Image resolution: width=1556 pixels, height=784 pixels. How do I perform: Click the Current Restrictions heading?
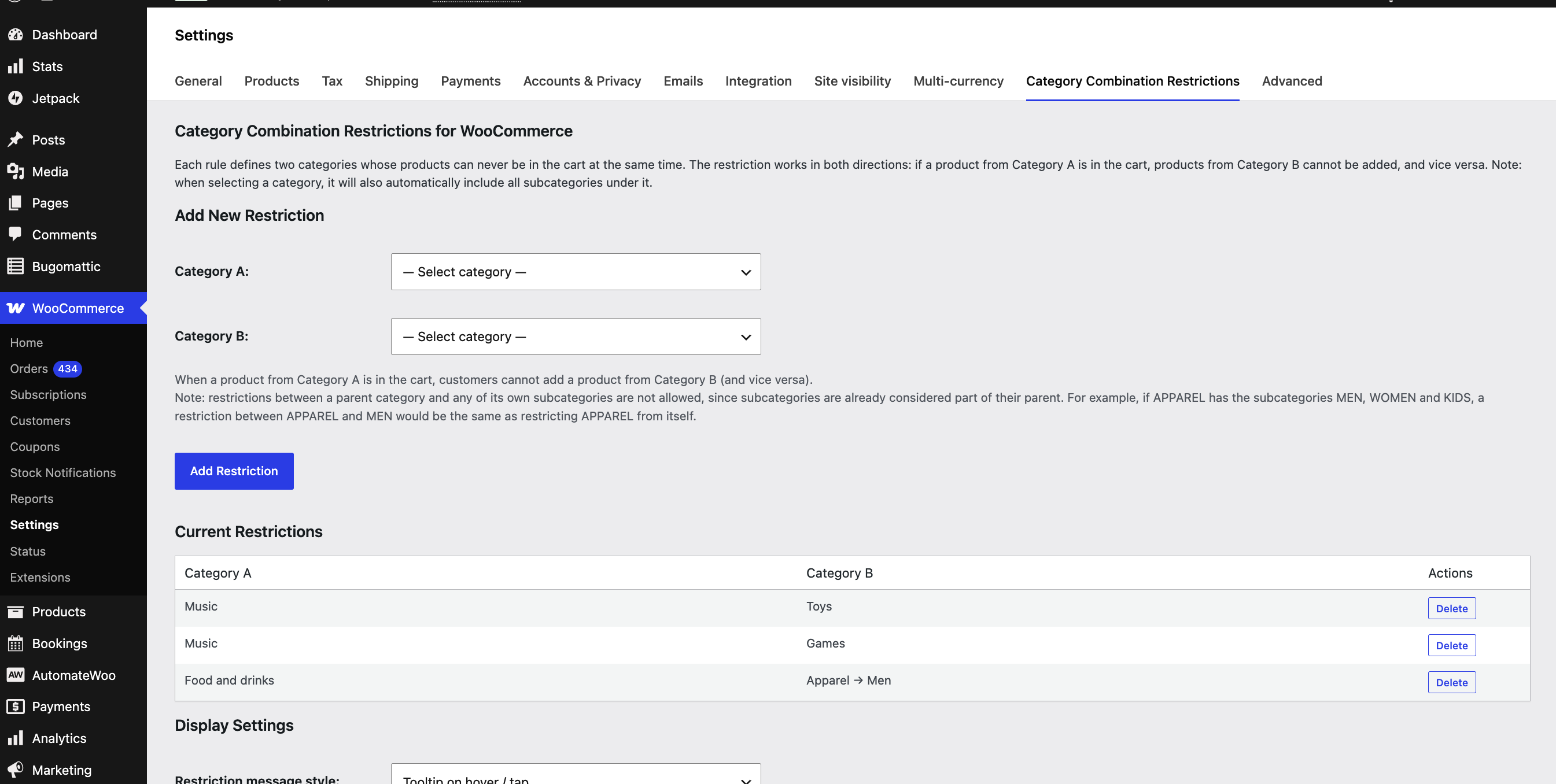249,531
